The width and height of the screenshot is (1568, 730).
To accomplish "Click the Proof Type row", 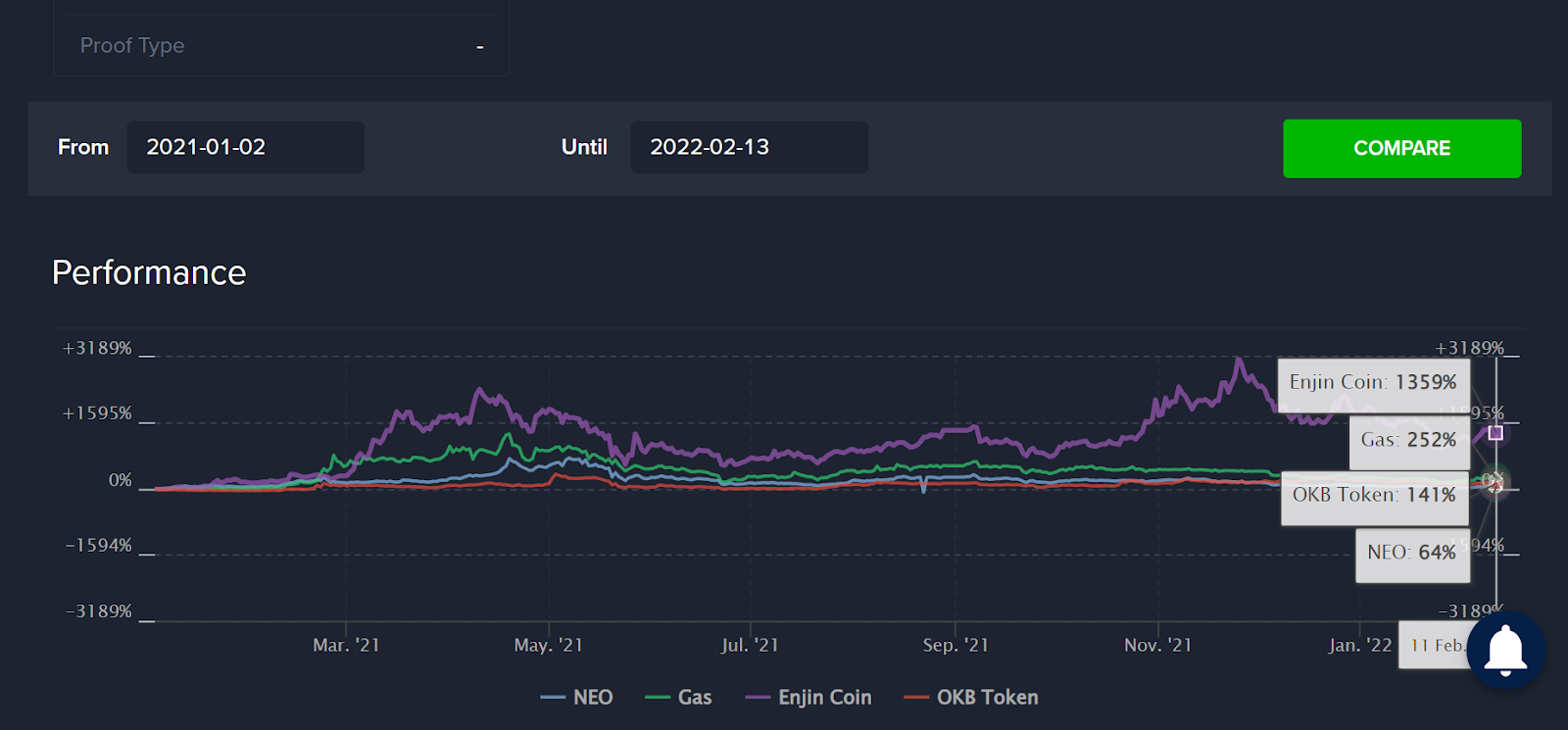I will (x=281, y=46).
